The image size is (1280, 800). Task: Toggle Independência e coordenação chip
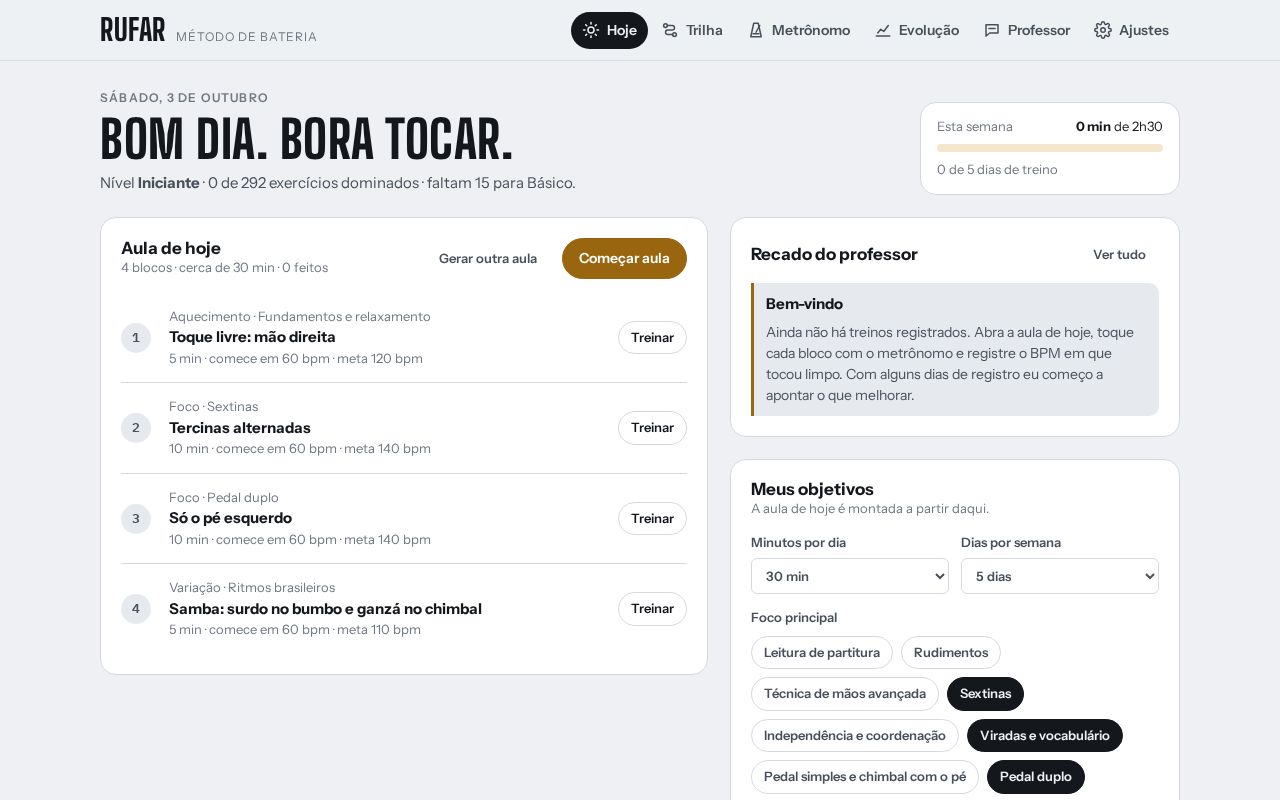coord(855,736)
